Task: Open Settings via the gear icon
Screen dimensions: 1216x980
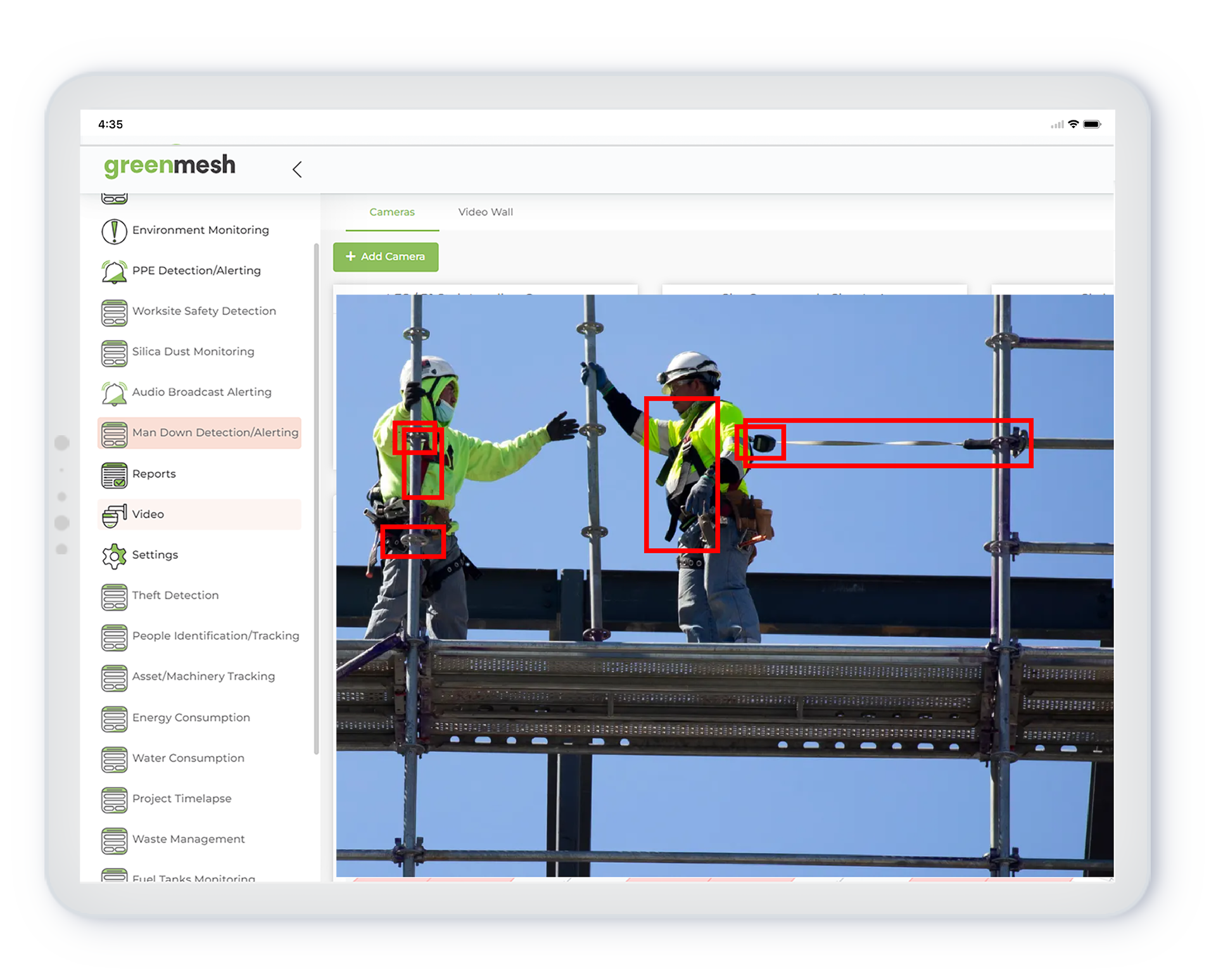Action: (x=114, y=555)
